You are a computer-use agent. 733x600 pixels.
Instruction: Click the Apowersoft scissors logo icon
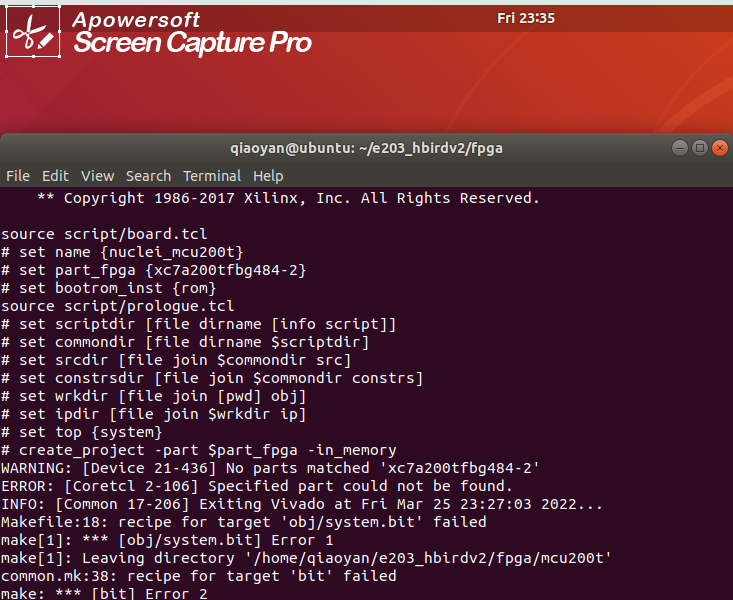click(x=34, y=33)
